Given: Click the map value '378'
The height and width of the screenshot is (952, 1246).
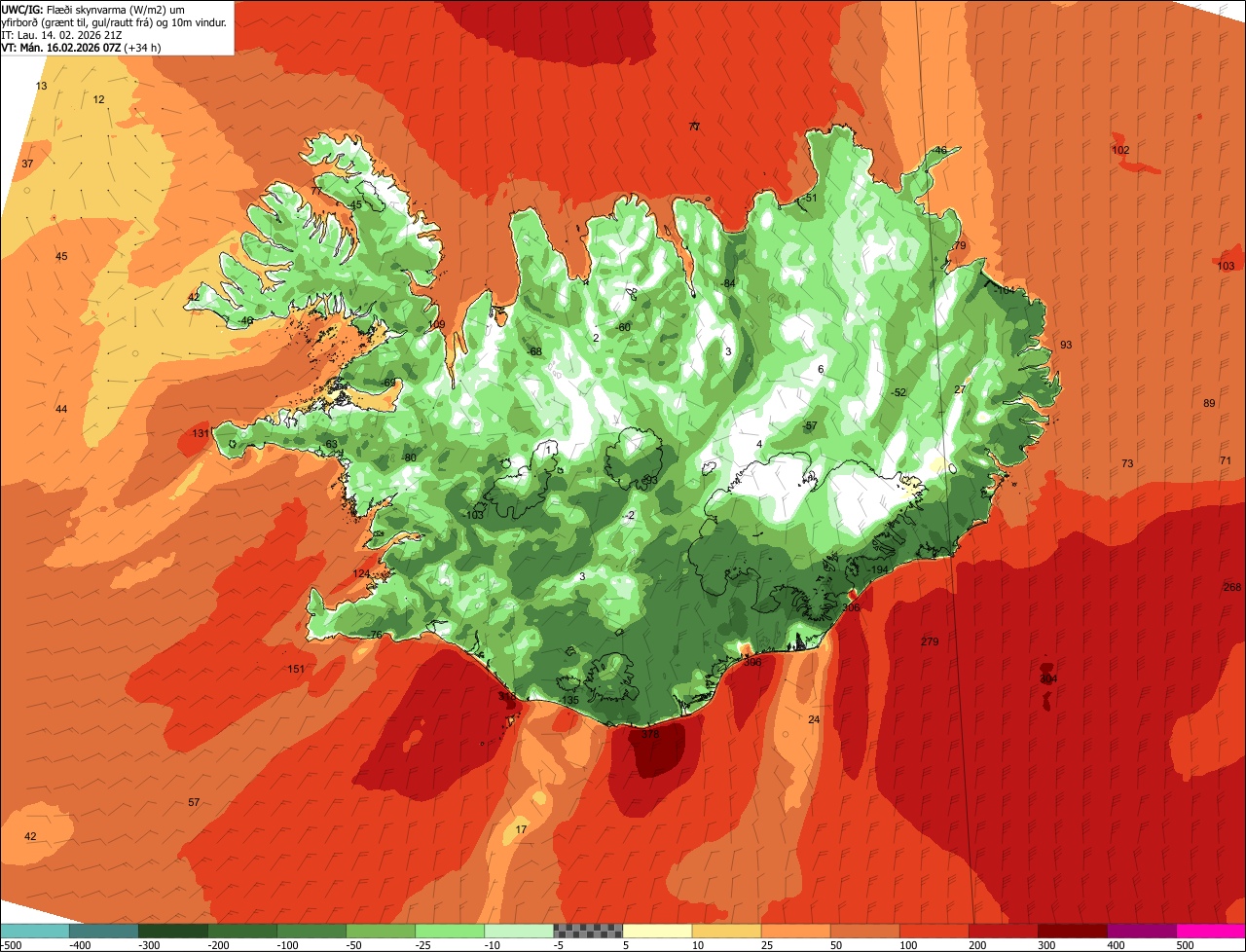Looking at the screenshot, I should click(x=649, y=734).
